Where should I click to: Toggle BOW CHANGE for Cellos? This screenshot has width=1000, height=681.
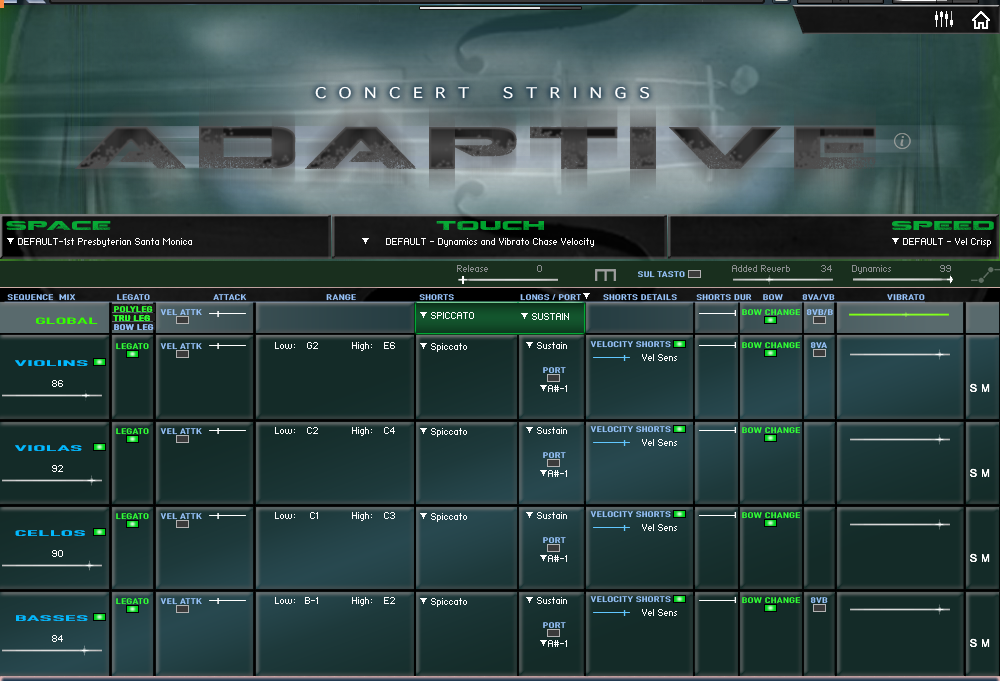point(770,523)
